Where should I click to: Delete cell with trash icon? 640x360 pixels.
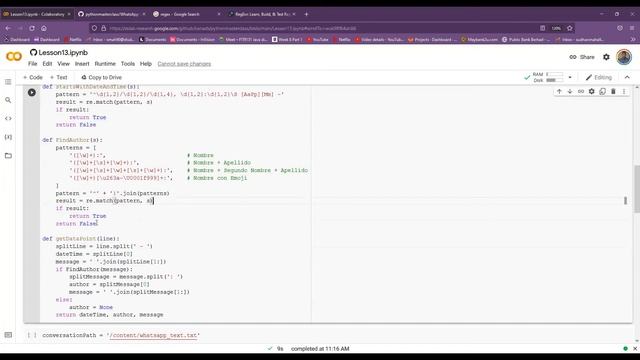coord(613,91)
